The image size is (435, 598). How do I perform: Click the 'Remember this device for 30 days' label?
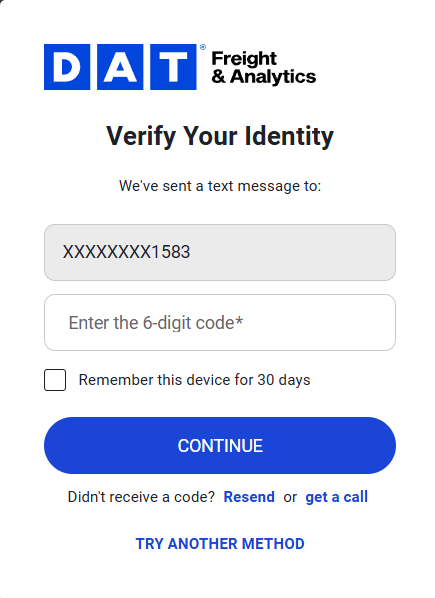click(x=194, y=380)
